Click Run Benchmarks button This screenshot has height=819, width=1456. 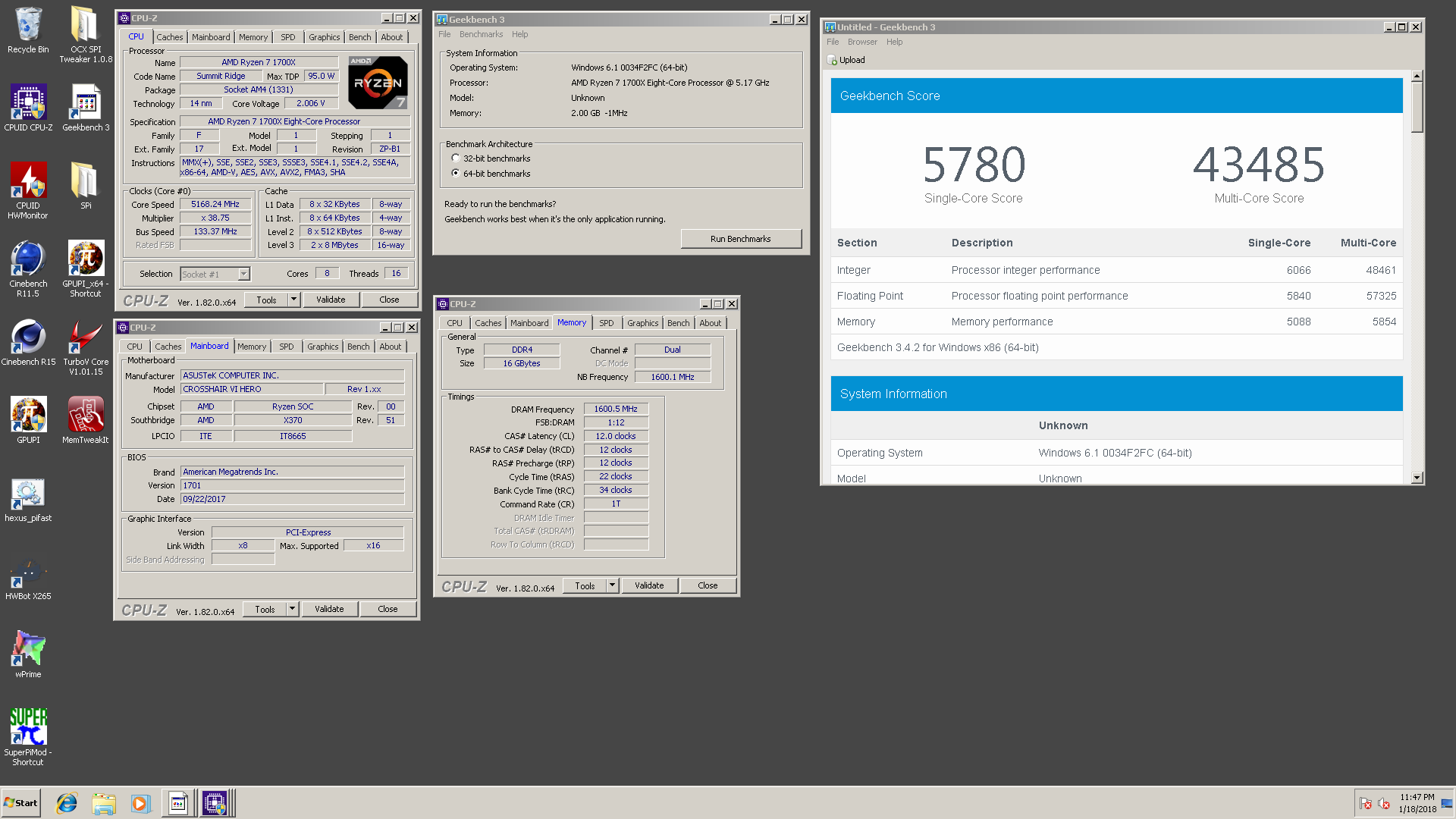pyautogui.click(x=741, y=239)
